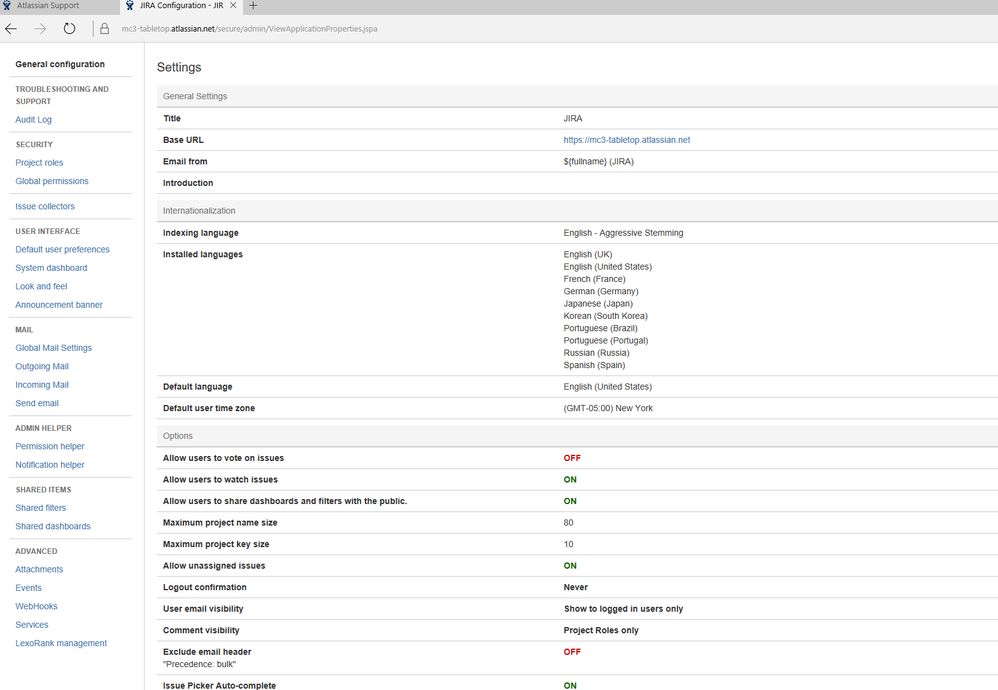View Shared dashboards
This screenshot has height=690, width=998.
tap(53, 526)
